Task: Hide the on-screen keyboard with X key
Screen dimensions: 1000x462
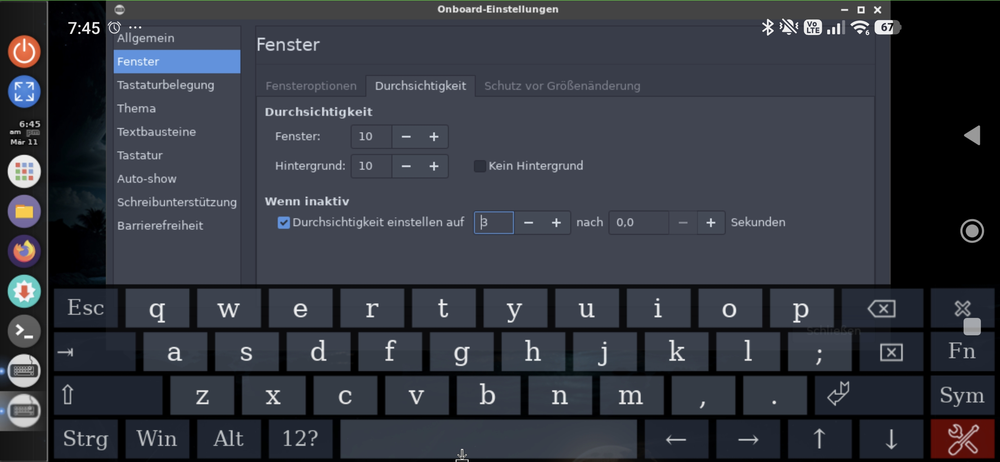Action: 962,309
